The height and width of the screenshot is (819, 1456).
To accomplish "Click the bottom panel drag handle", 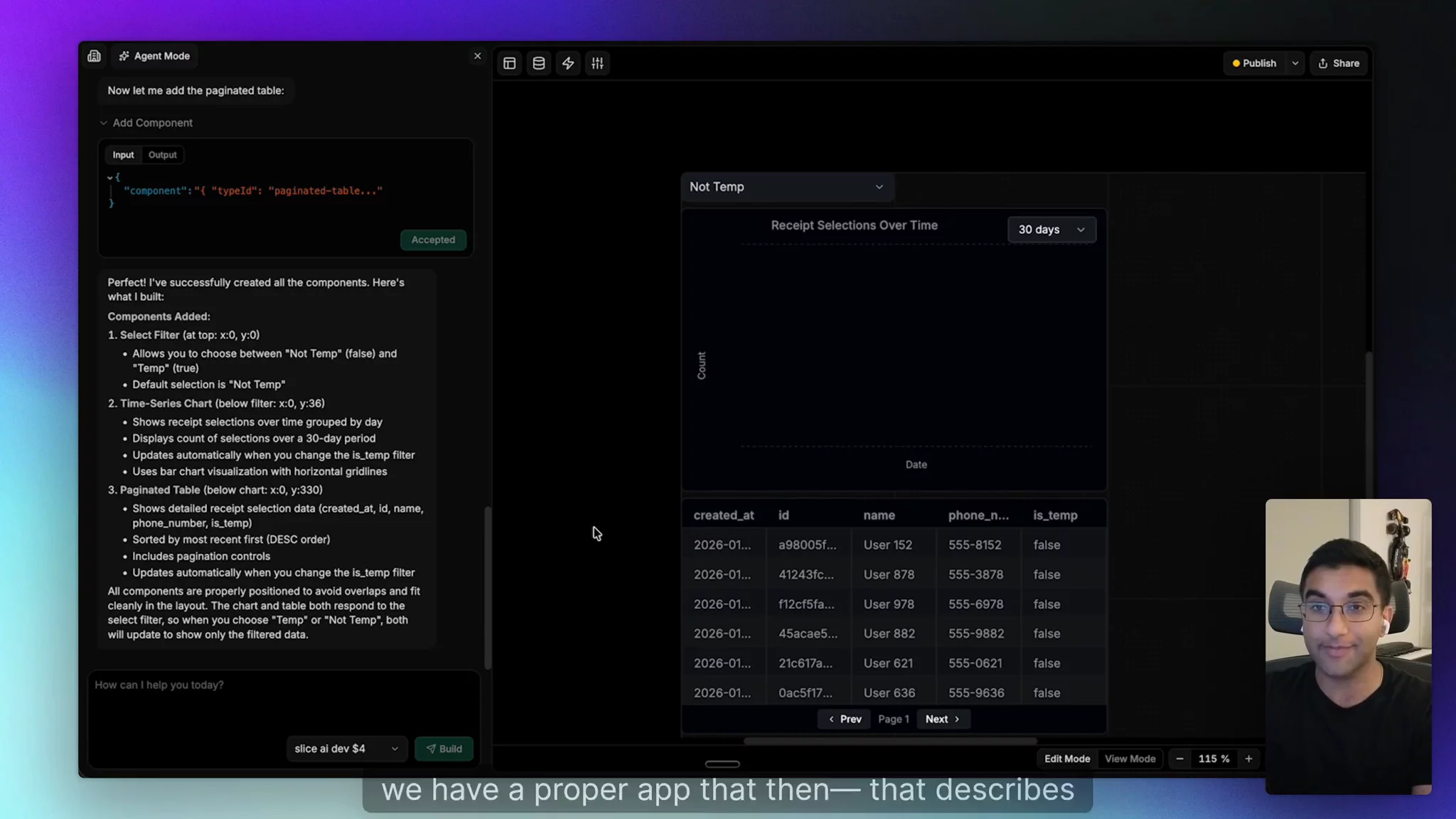I will (722, 764).
